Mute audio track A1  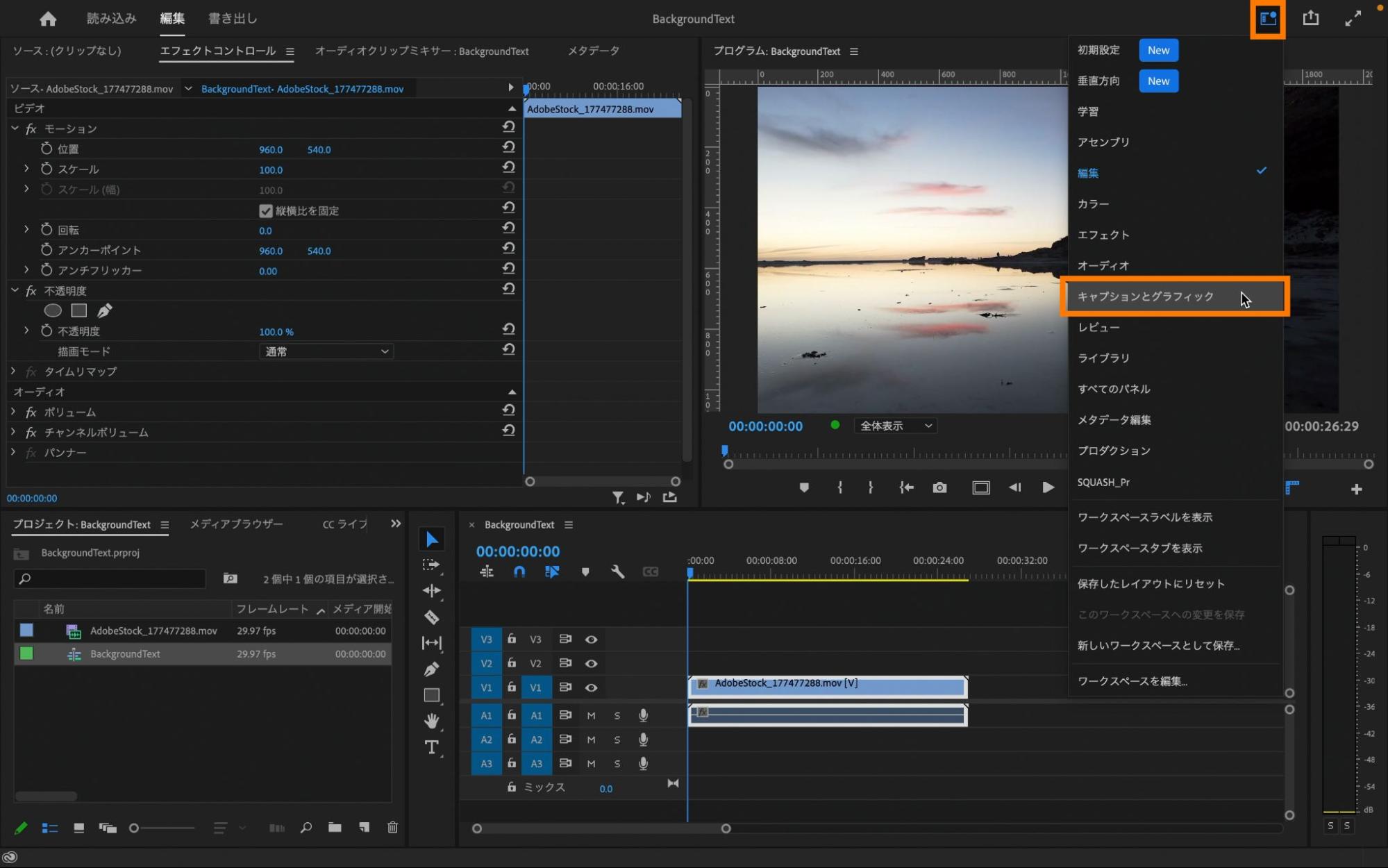pyautogui.click(x=591, y=715)
